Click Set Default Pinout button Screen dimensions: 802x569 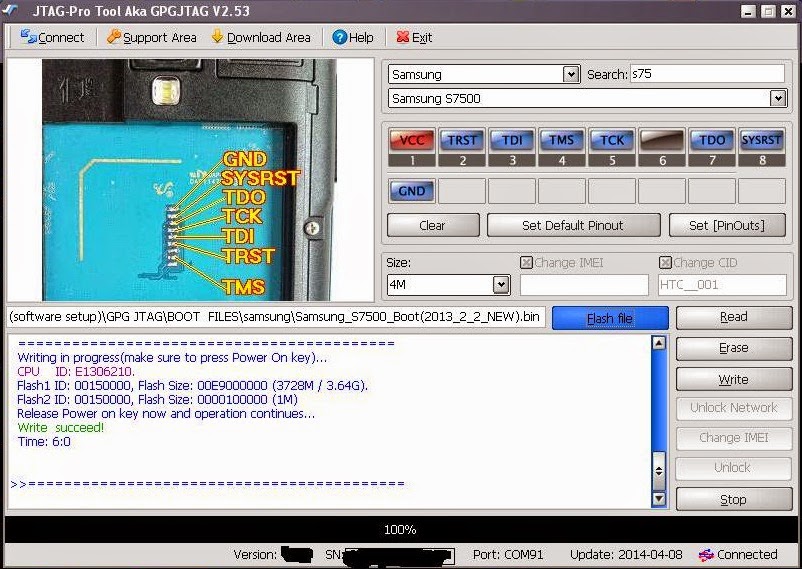(573, 226)
